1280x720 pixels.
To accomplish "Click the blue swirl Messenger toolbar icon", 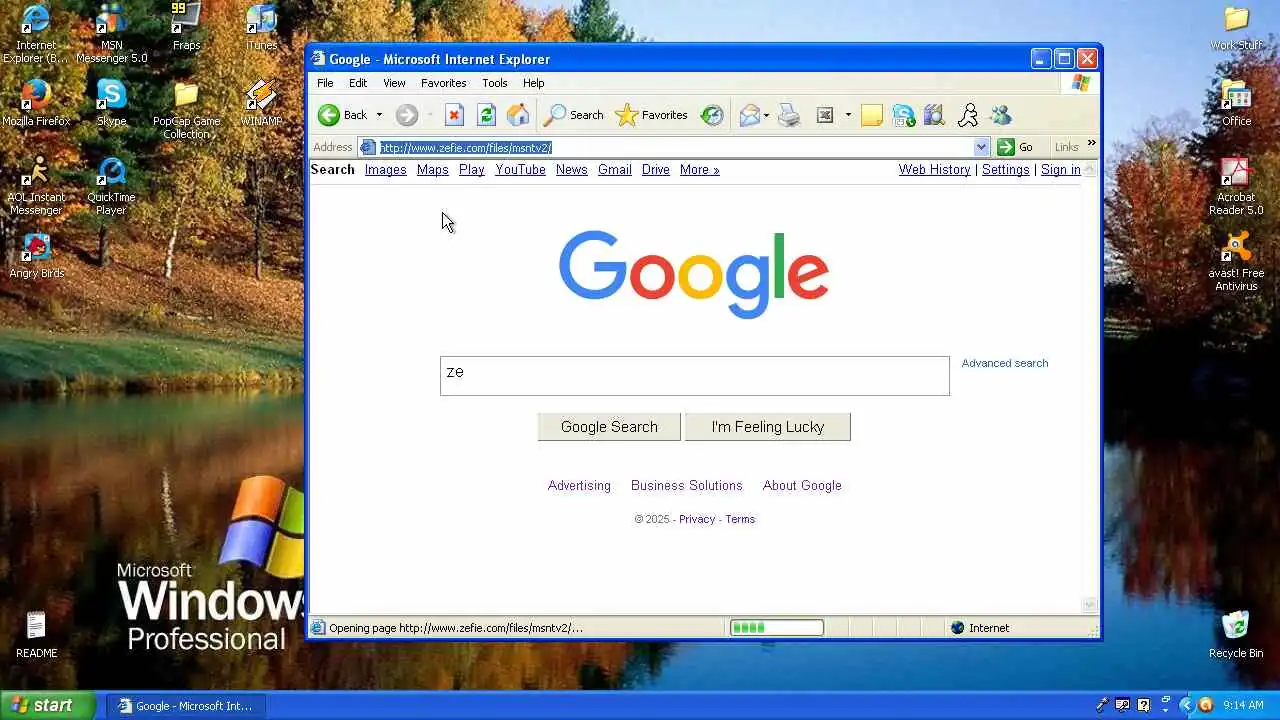I will [x=904, y=115].
